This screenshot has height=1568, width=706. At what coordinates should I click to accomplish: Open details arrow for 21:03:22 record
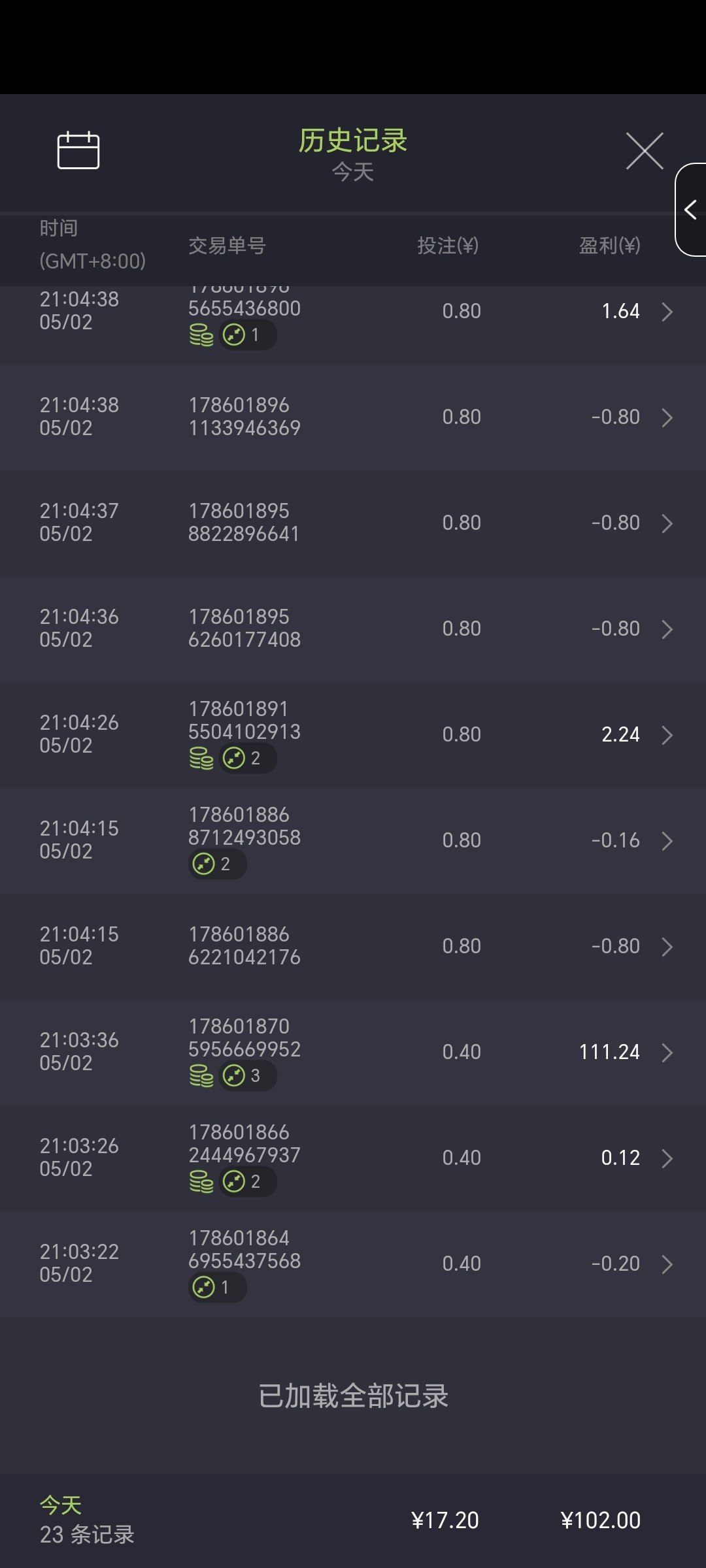pyautogui.click(x=667, y=1264)
